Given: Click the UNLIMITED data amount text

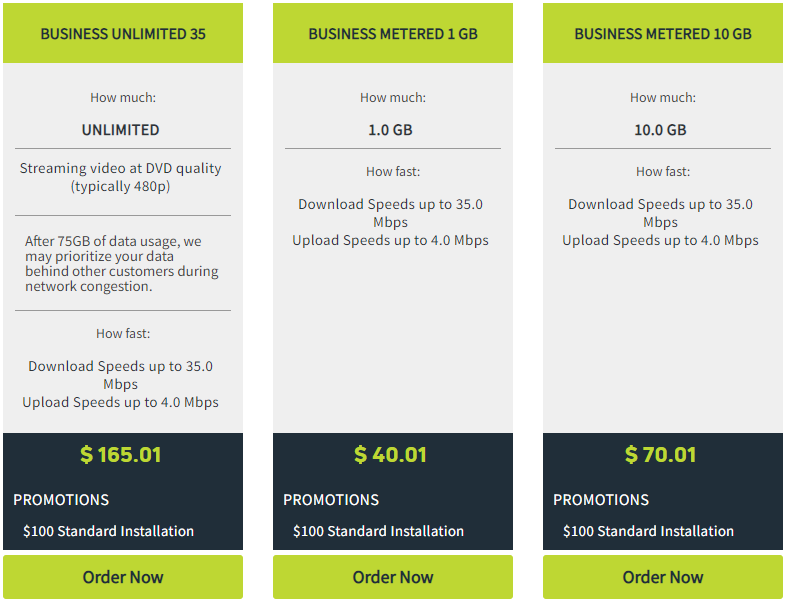Looking at the screenshot, I should (x=121, y=130).
